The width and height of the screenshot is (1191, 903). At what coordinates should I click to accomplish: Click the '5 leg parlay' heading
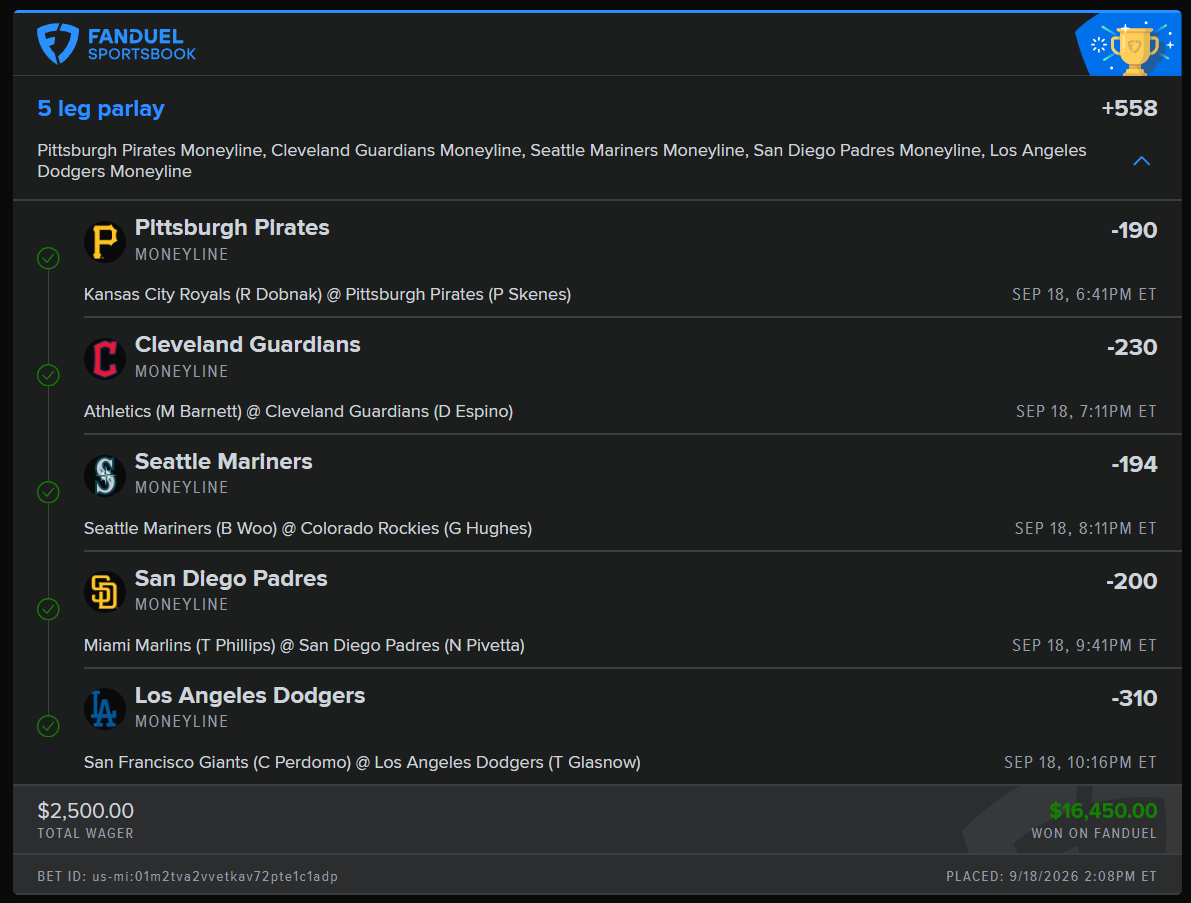click(101, 109)
